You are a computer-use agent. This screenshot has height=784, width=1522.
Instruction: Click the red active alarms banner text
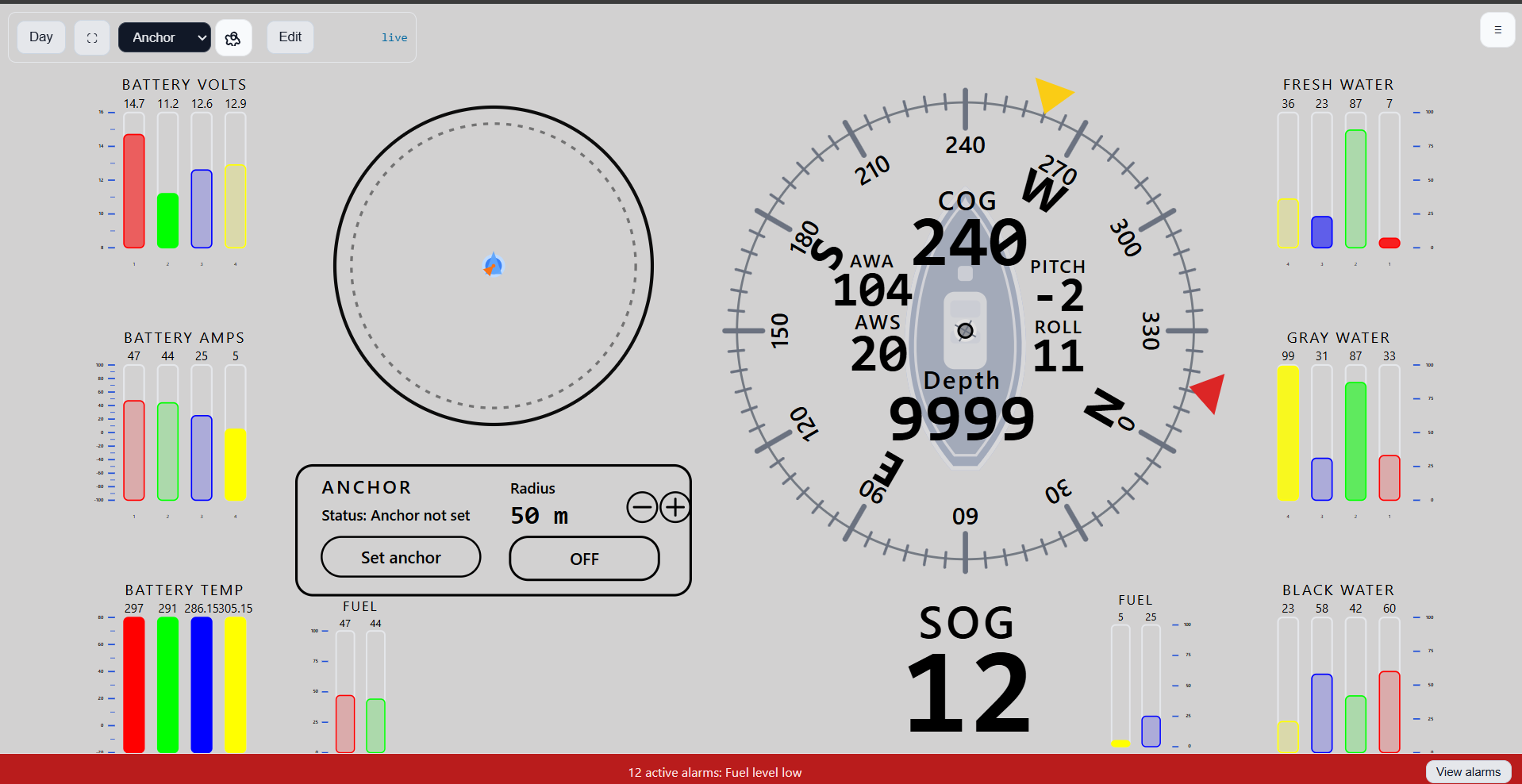[714, 772]
